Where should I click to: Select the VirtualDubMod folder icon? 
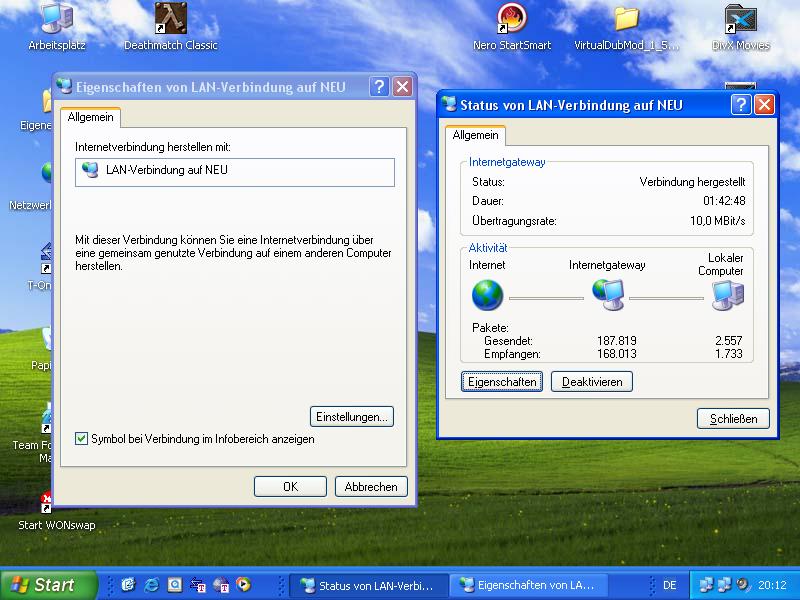pyautogui.click(x=626, y=19)
